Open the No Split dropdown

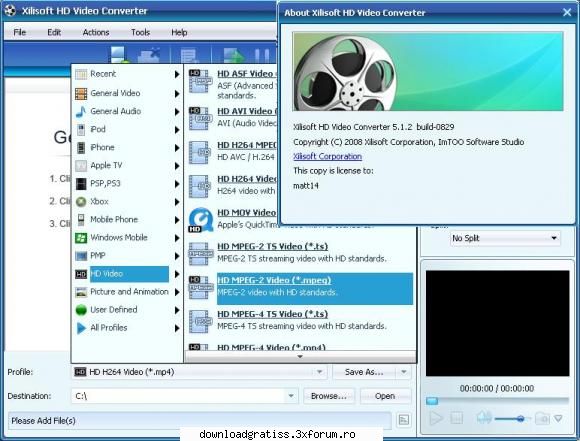(x=505, y=238)
